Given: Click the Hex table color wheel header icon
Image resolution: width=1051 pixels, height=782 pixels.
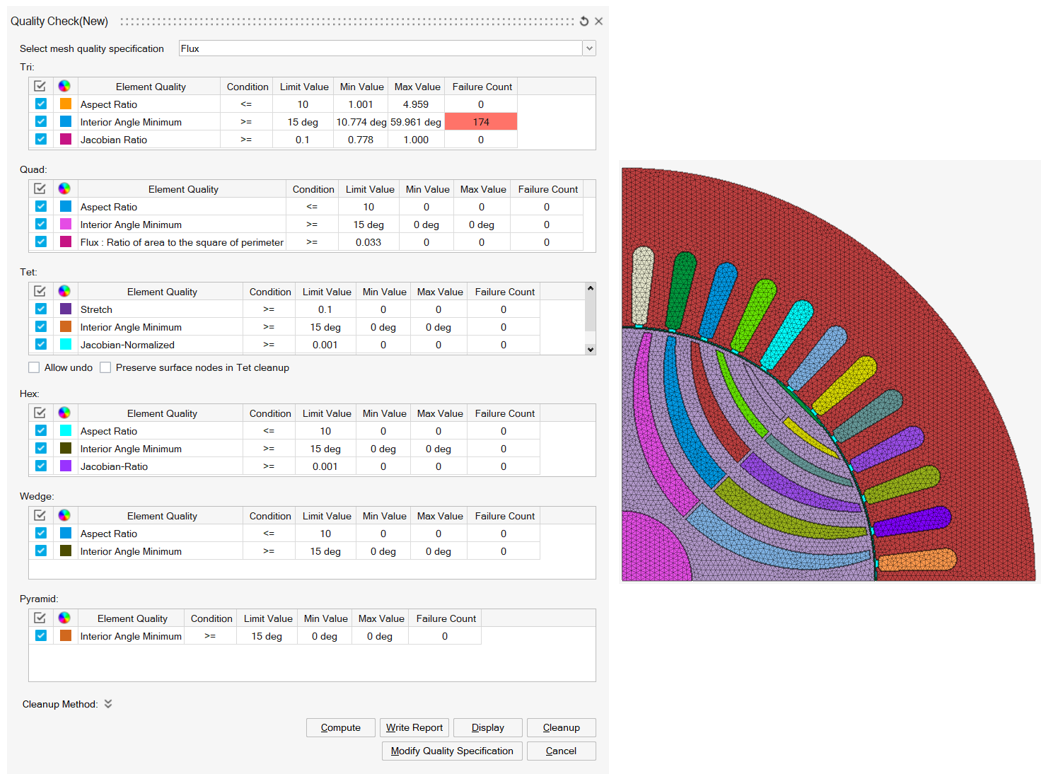Looking at the screenshot, I should tap(64, 413).
